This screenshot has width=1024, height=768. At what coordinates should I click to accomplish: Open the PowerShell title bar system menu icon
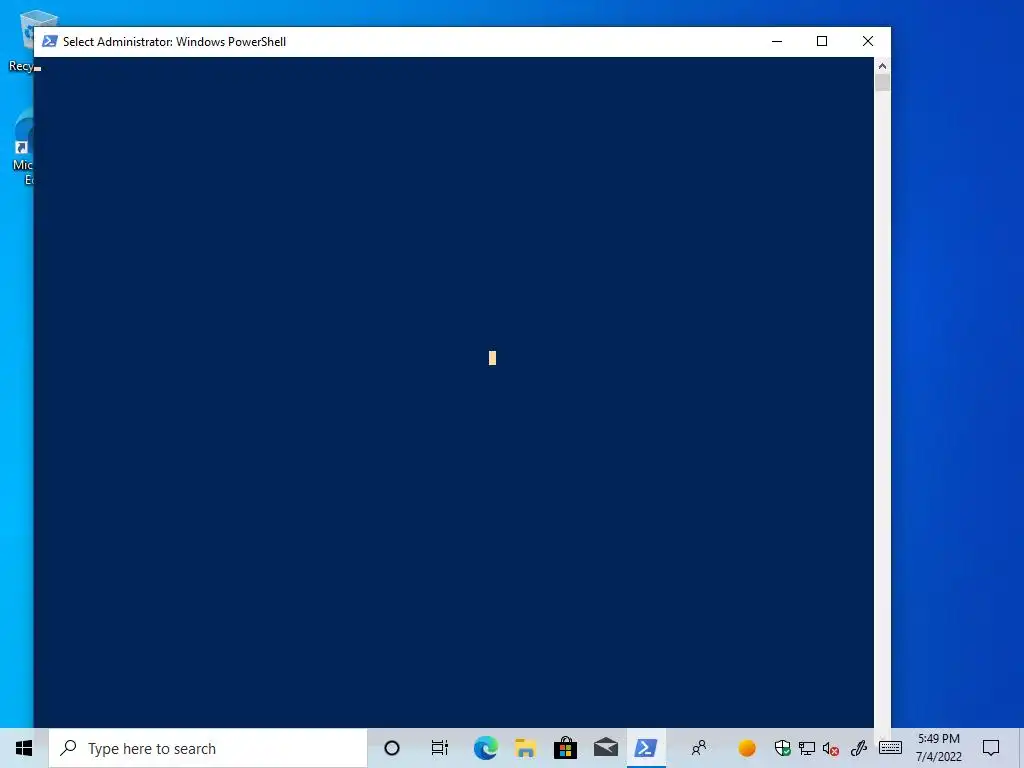[50, 41]
